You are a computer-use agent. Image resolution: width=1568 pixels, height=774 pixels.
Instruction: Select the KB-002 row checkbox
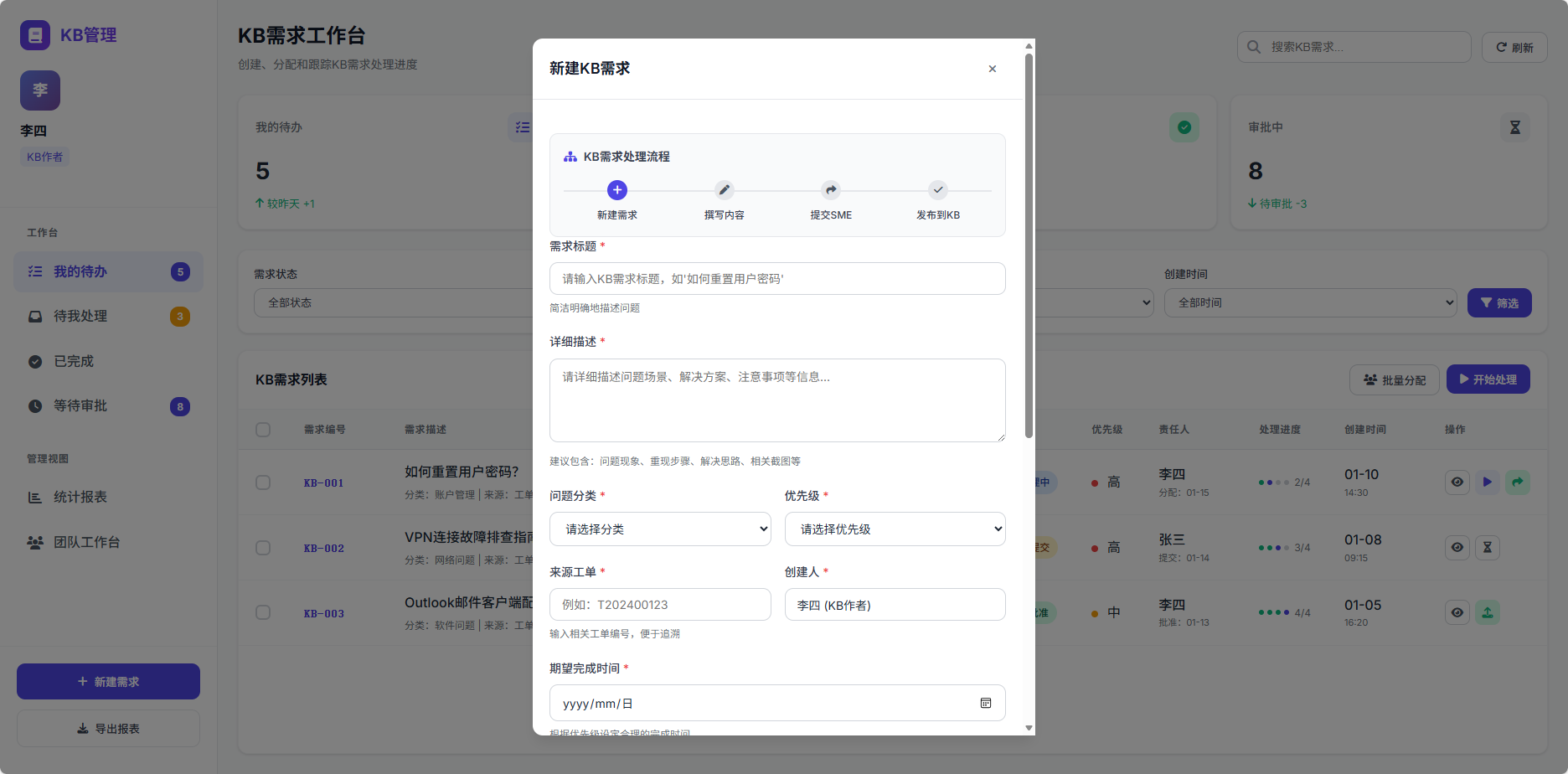click(x=263, y=548)
